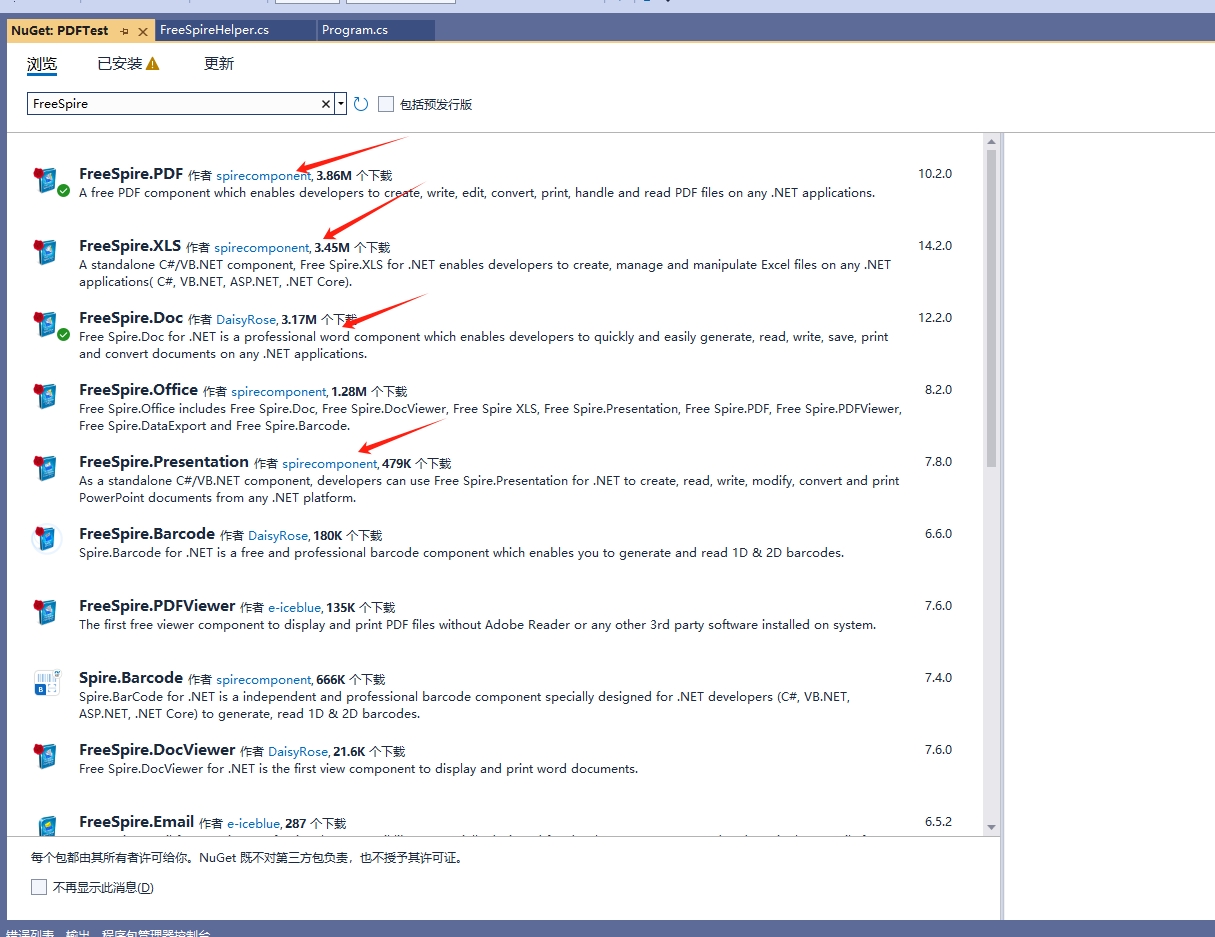Close the NuGet: PDFTest tab
The height and width of the screenshot is (937, 1215).
point(143,31)
